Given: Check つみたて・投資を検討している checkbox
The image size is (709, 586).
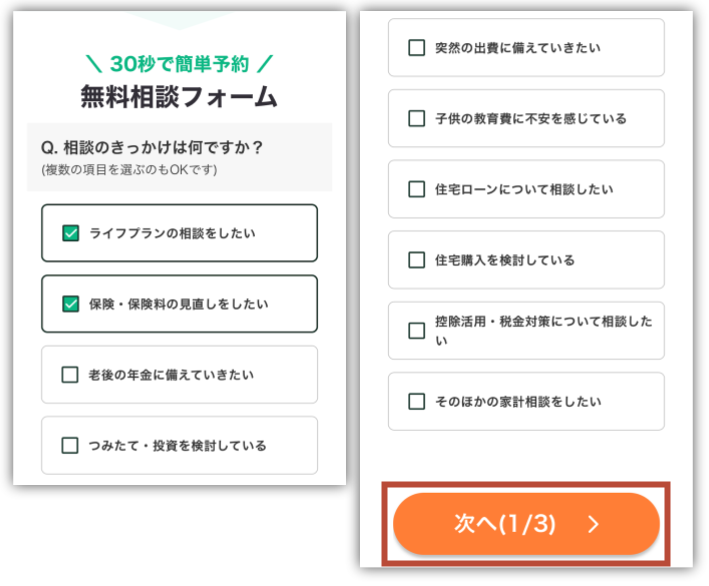Looking at the screenshot, I should (70, 446).
